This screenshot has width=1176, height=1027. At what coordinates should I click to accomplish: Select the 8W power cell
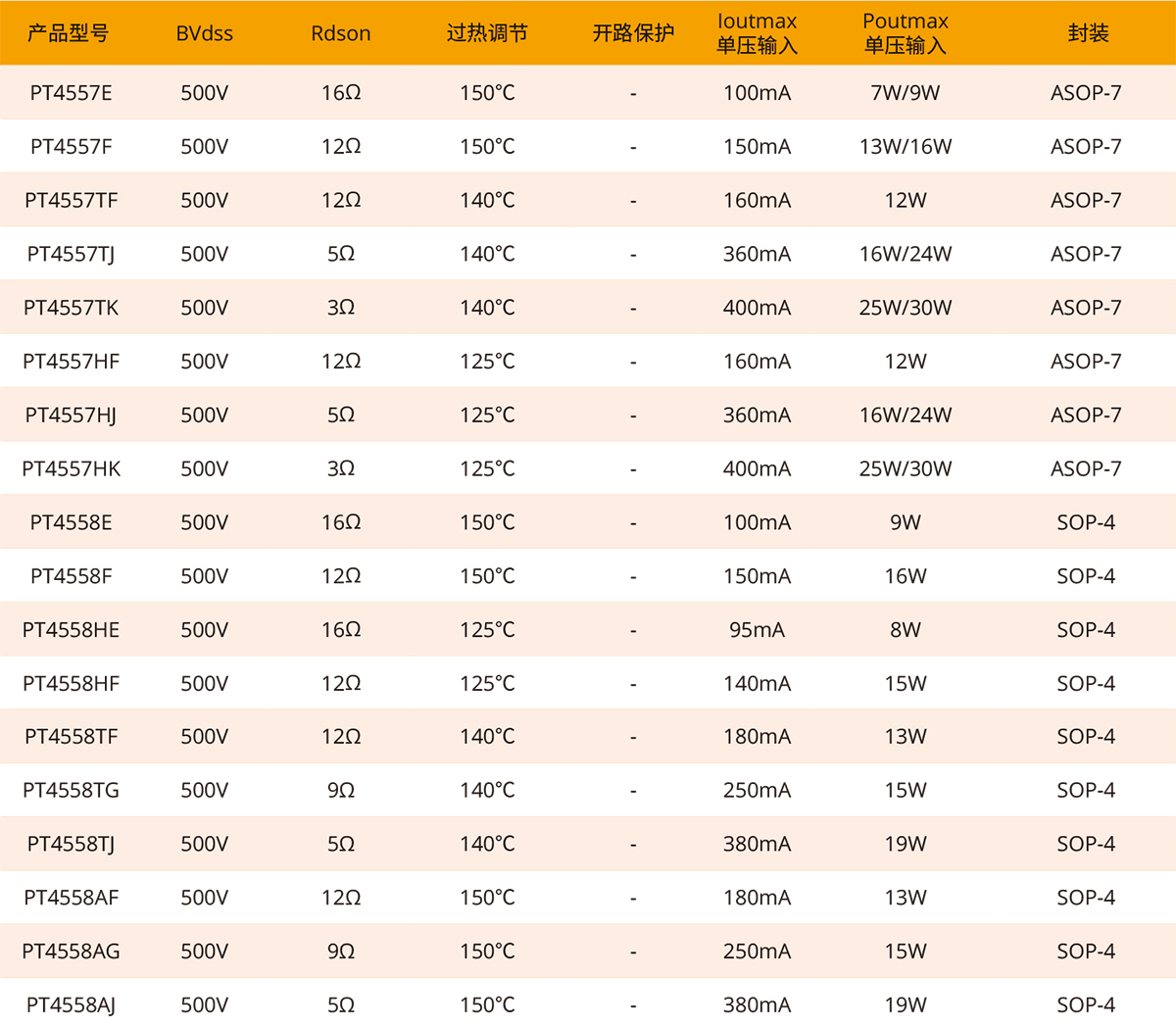coord(905,629)
